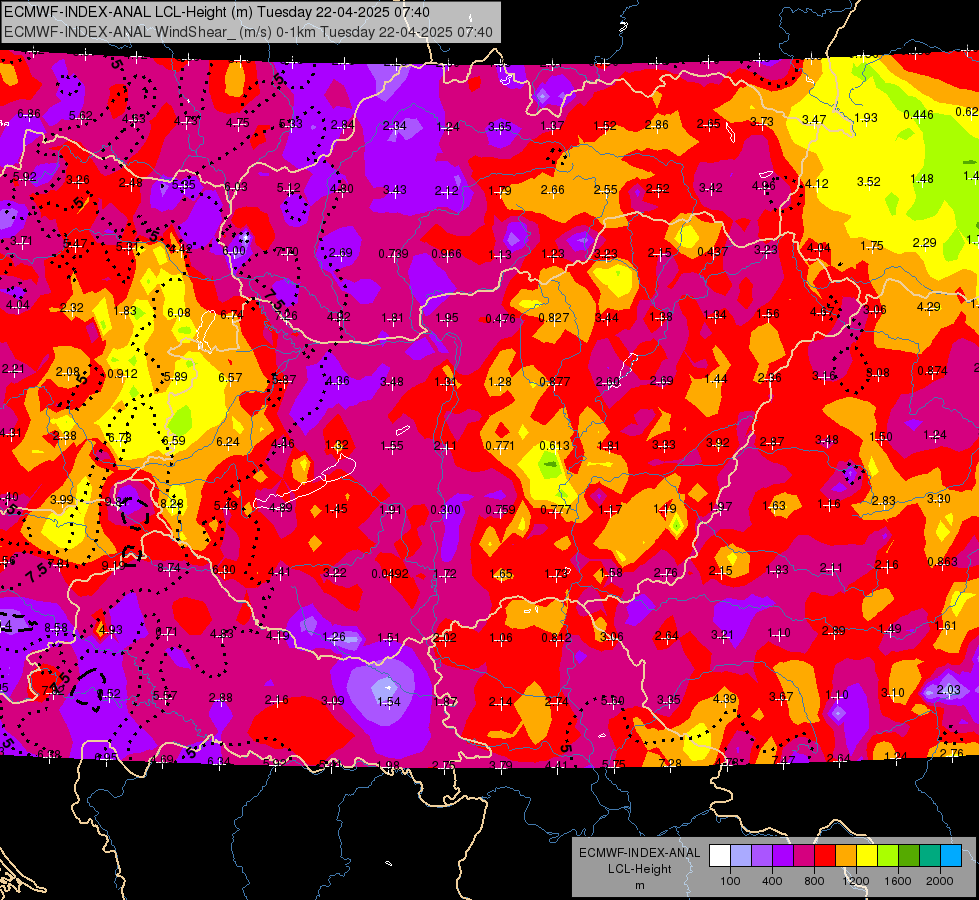Click the wind shear value 2.03
Screen dimensions: 979x900
click(948, 690)
